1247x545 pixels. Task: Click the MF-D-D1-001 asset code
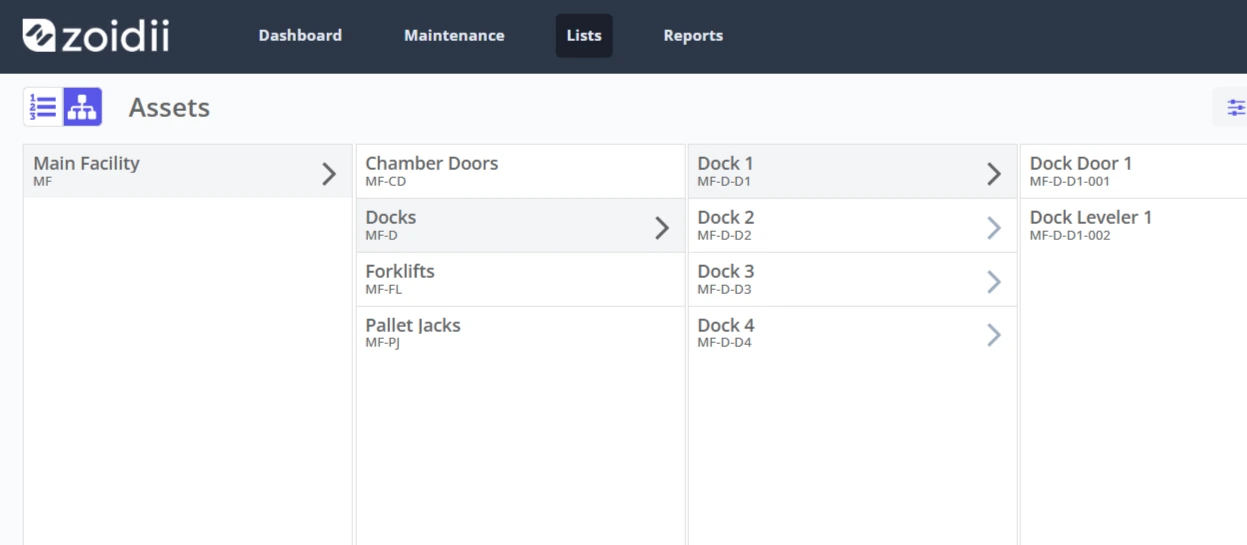point(1069,182)
